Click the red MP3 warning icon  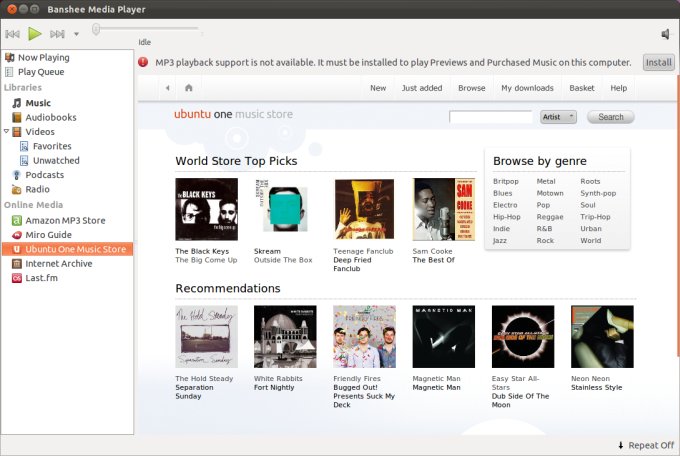coord(143,62)
